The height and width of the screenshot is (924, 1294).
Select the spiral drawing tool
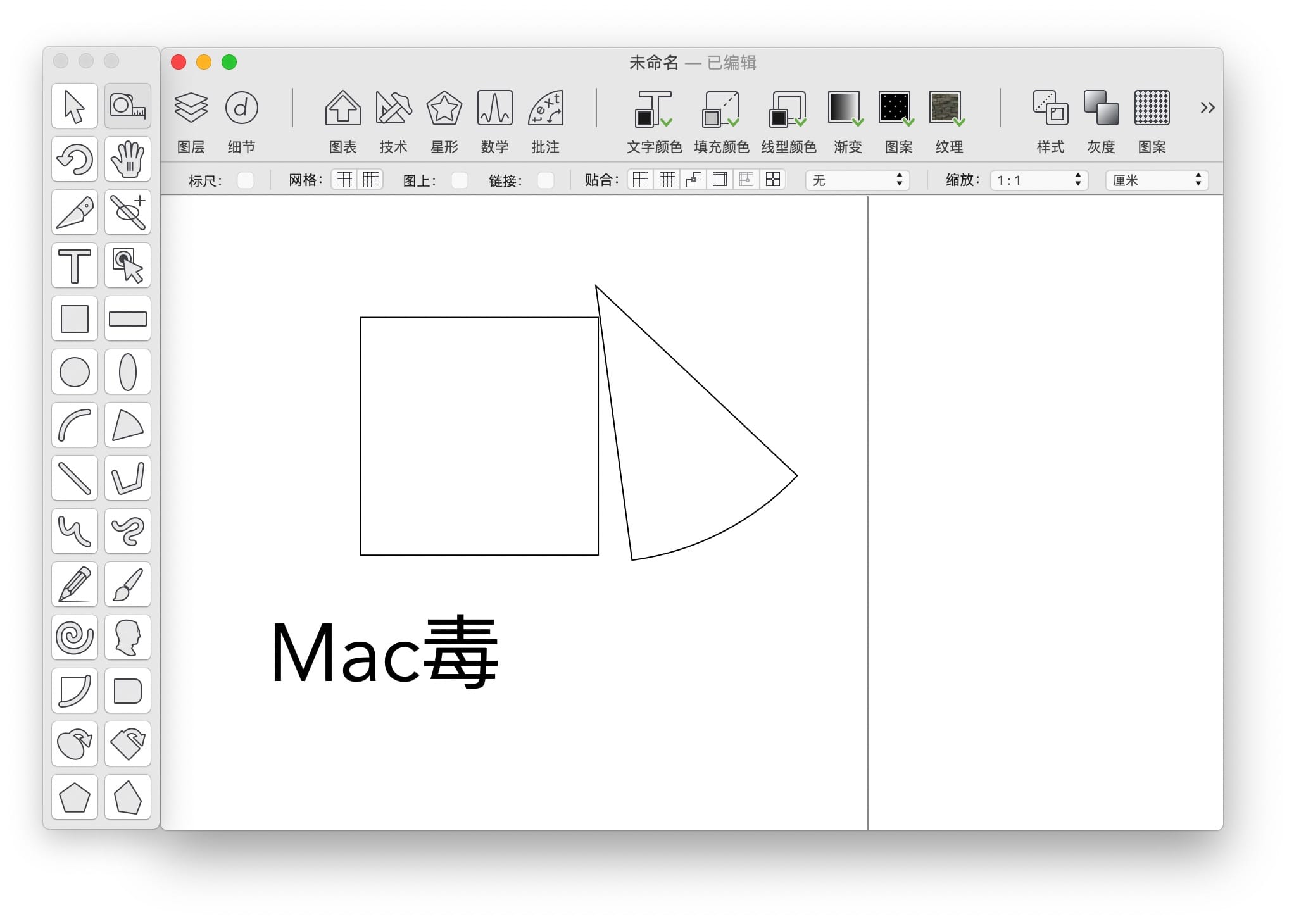pos(75,637)
